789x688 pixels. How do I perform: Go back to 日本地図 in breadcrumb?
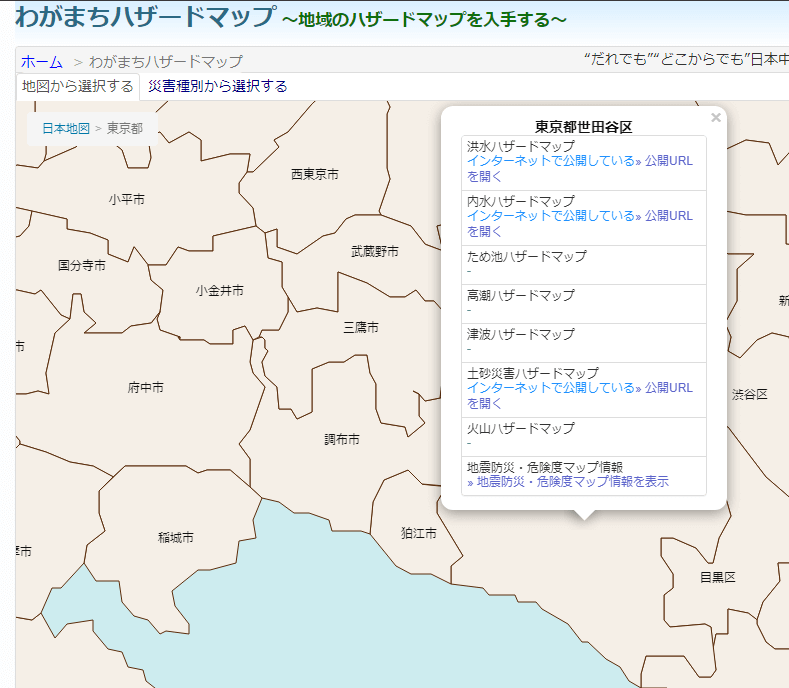click(65, 128)
